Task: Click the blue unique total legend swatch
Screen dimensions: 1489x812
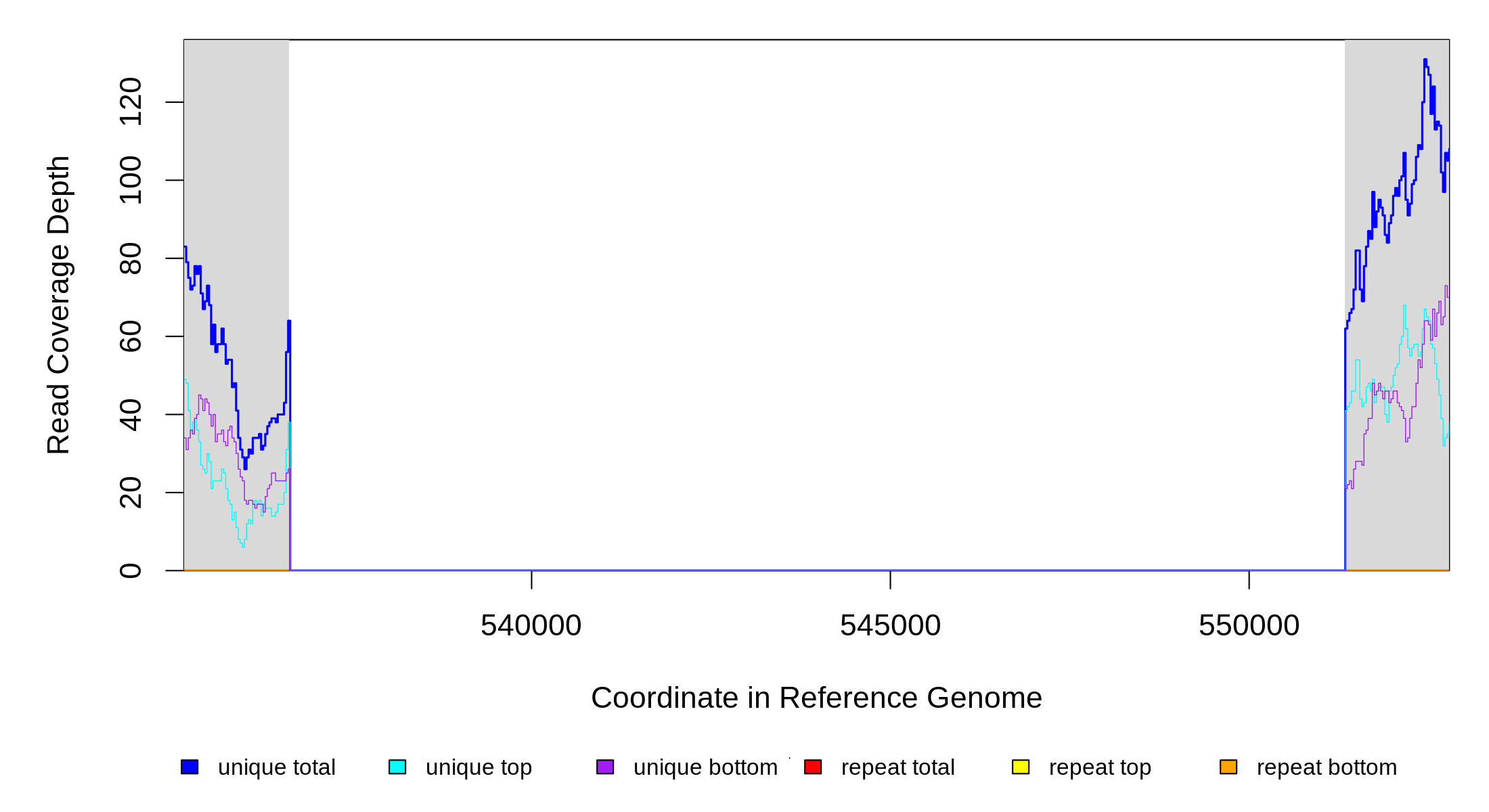Action: (x=190, y=767)
